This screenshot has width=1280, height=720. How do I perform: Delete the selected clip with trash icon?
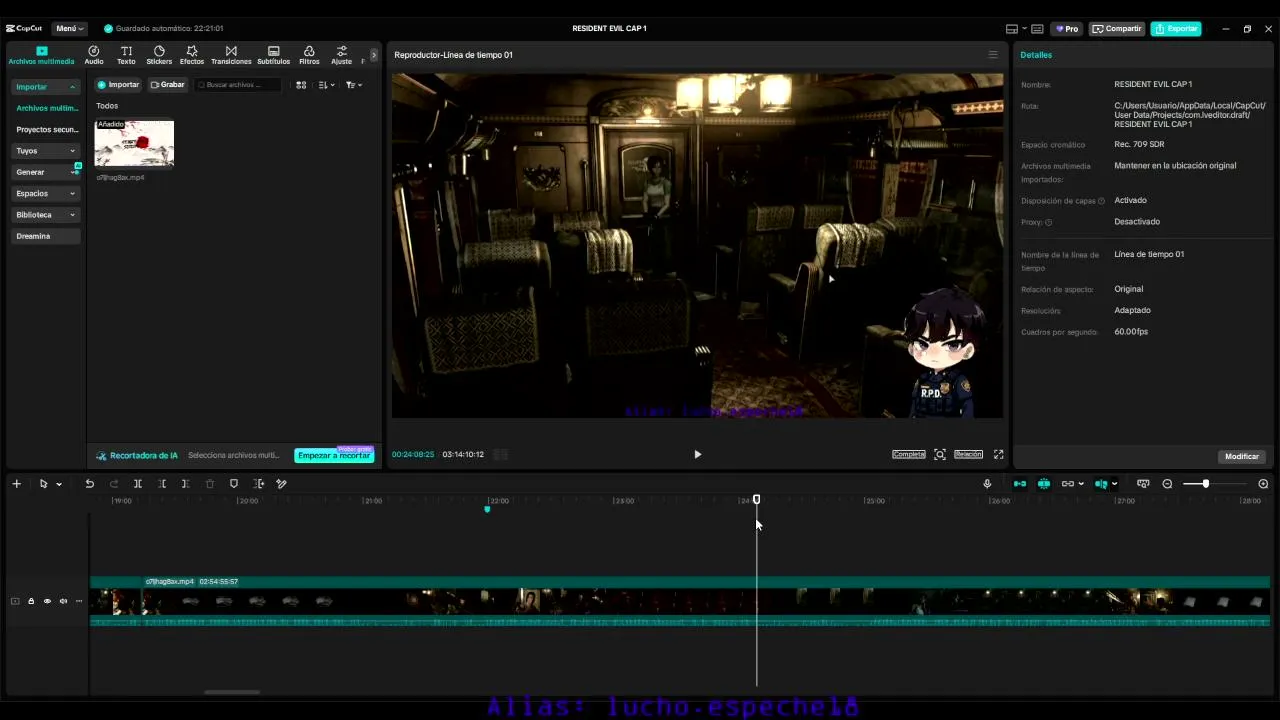pos(210,484)
